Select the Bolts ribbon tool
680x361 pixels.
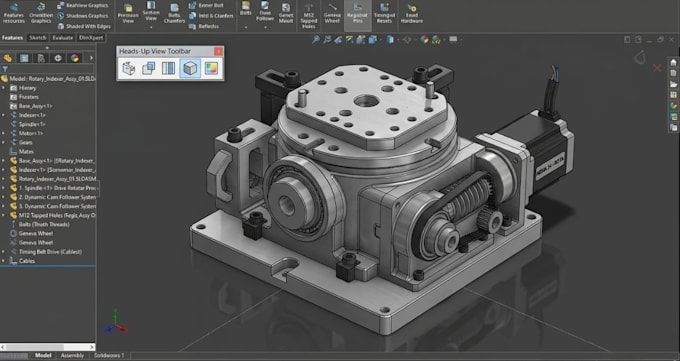tap(245, 9)
